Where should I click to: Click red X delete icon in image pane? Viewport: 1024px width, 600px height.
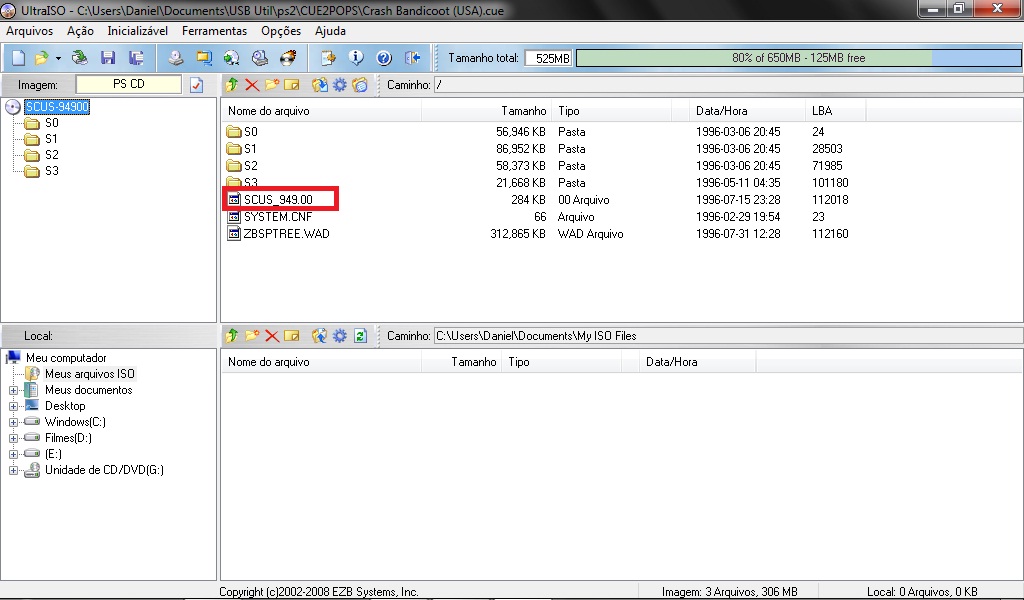click(x=252, y=85)
